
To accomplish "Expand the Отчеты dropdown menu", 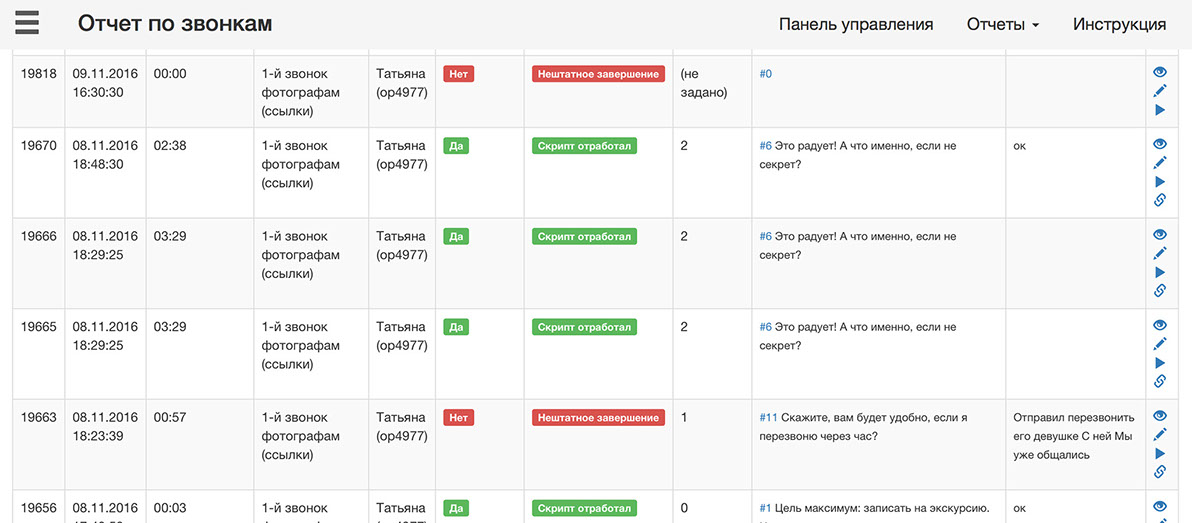I will [1002, 24].
